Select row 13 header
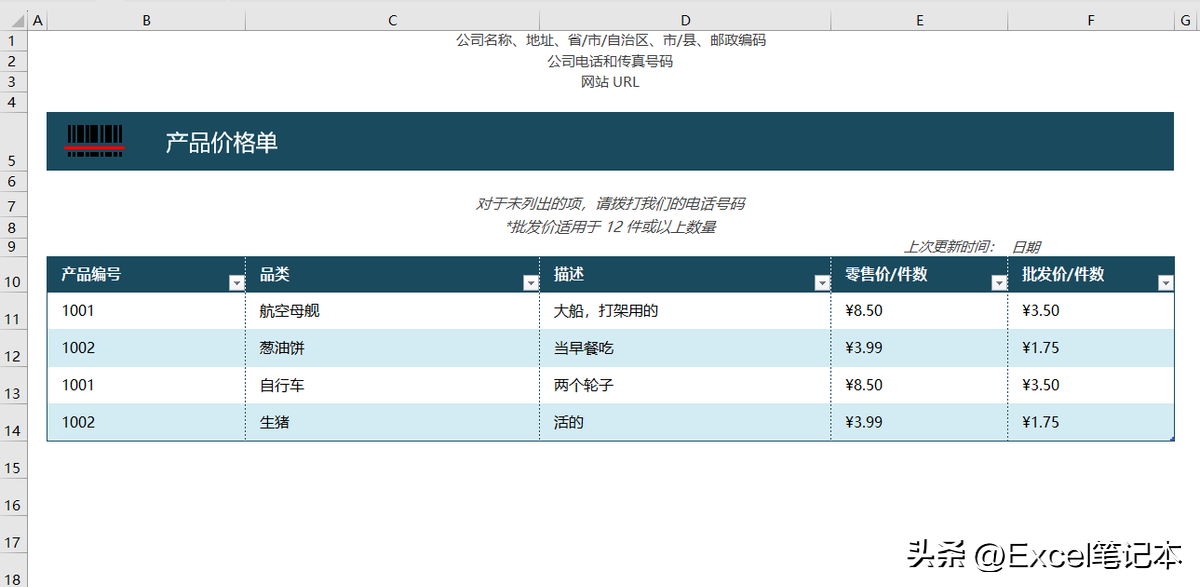The width and height of the screenshot is (1200, 587). pos(13,385)
